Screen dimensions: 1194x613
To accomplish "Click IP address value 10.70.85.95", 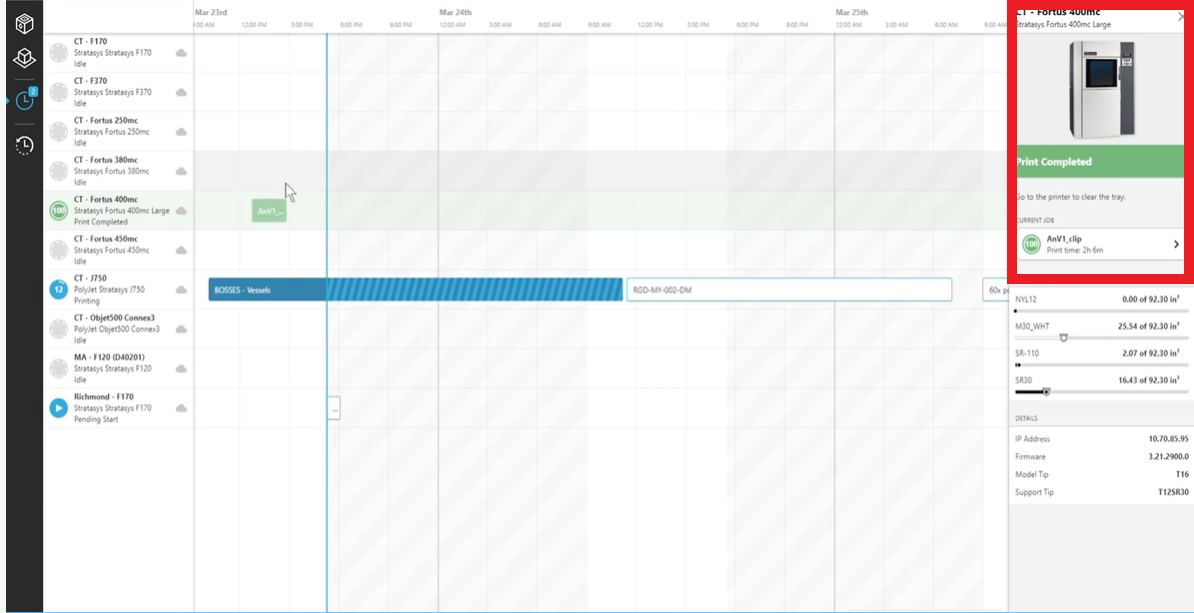I will click(1169, 439).
